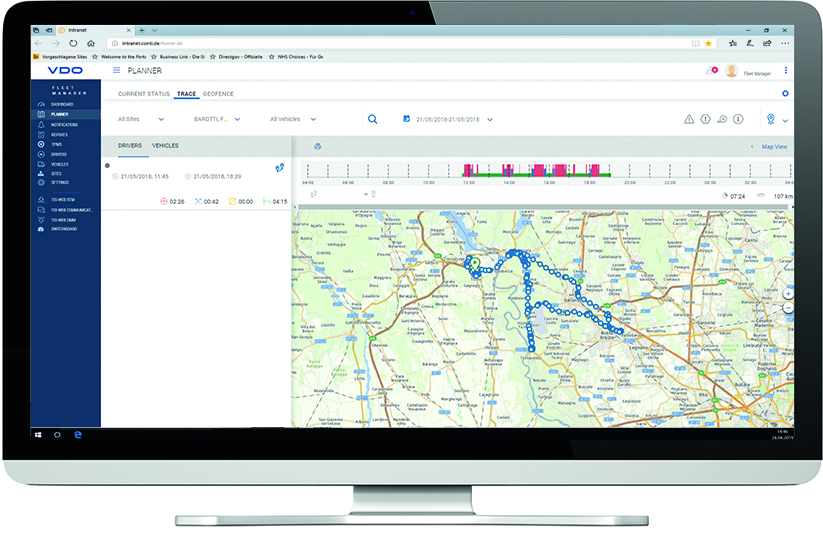The width and height of the screenshot is (823, 534).
Task: Click the start time 21/05/2018, 11:45
Action: (144, 176)
